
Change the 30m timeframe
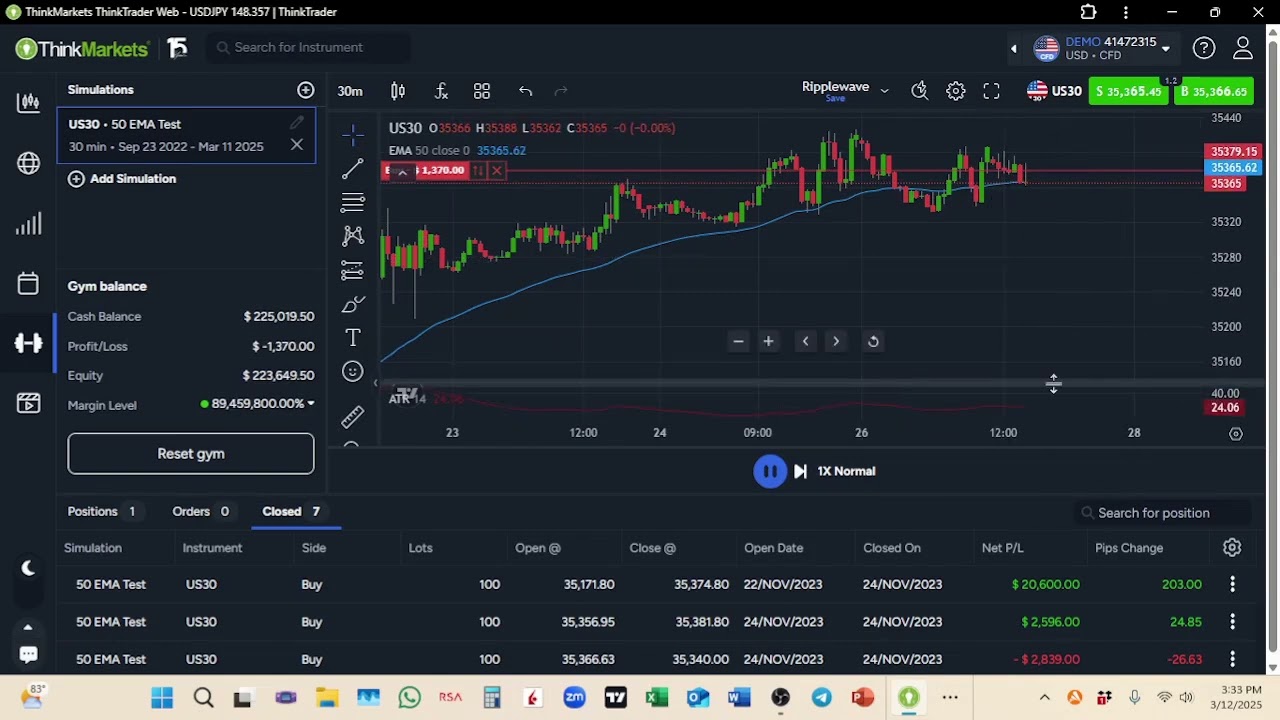[350, 91]
